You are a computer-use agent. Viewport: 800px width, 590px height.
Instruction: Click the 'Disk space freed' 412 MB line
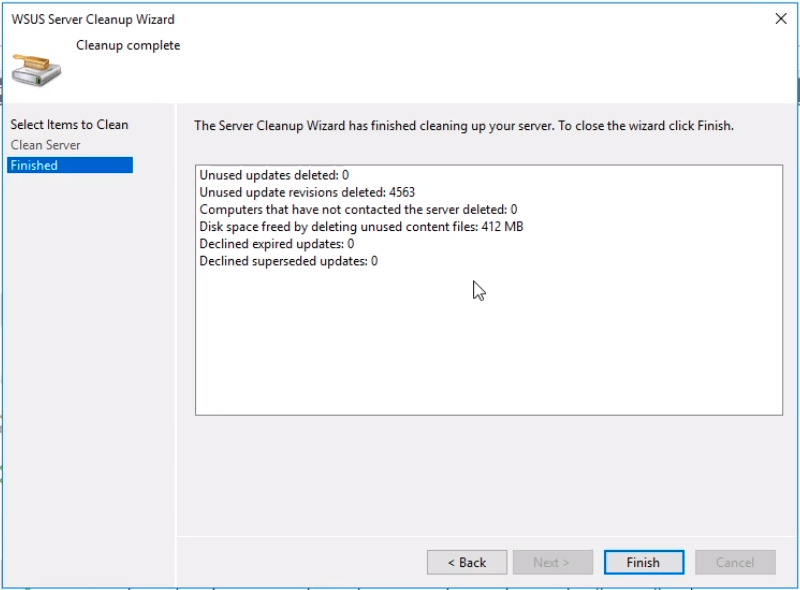click(x=361, y=226)
